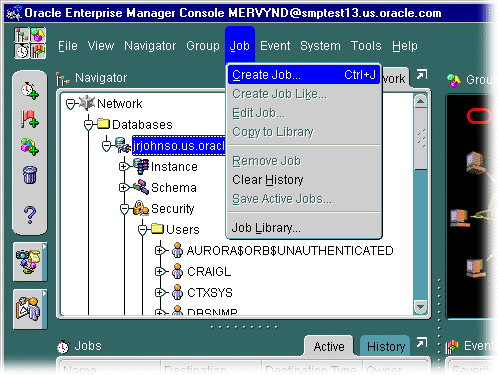The height and width of the screenshot is (375, 498).
Task: Click the Databases folder icon
Action: tap(103, 124)
